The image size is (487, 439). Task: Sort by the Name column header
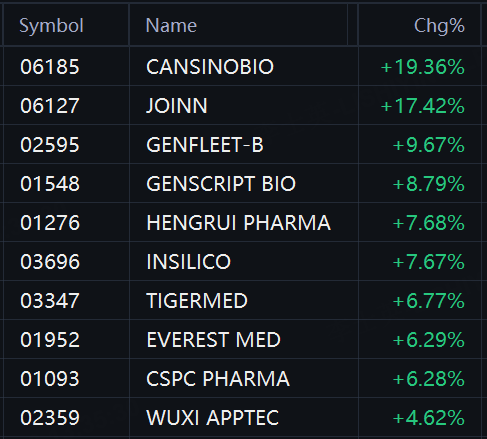(171, 26)
